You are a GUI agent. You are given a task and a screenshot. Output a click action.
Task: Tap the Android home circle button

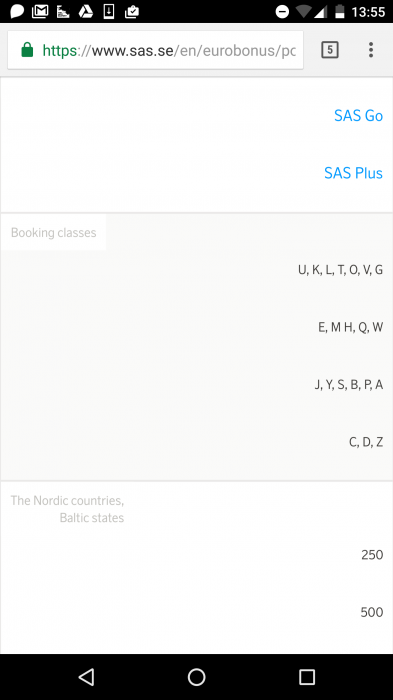coord(196,677)
